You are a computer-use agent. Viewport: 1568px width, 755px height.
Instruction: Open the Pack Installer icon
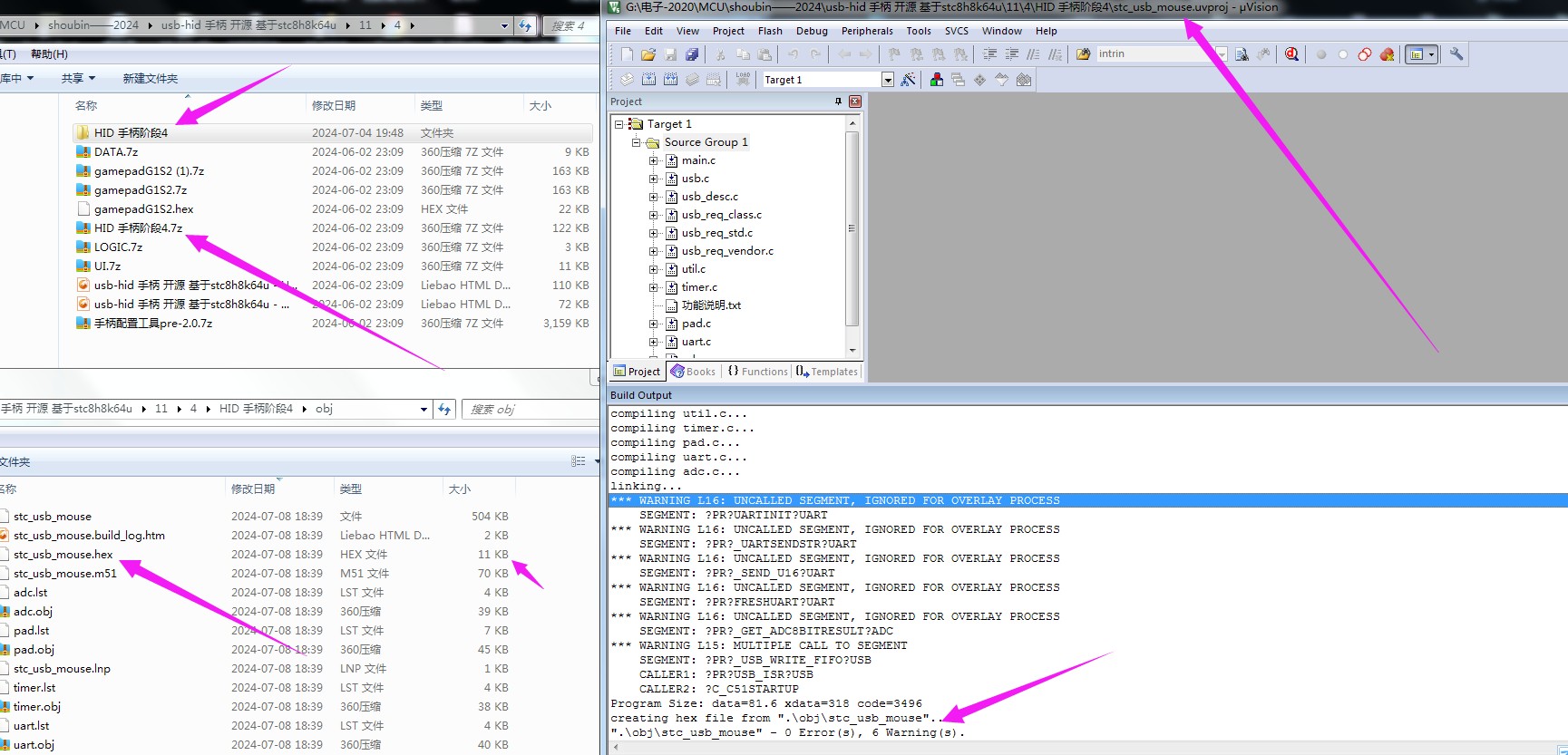(x=1024, y=80)
